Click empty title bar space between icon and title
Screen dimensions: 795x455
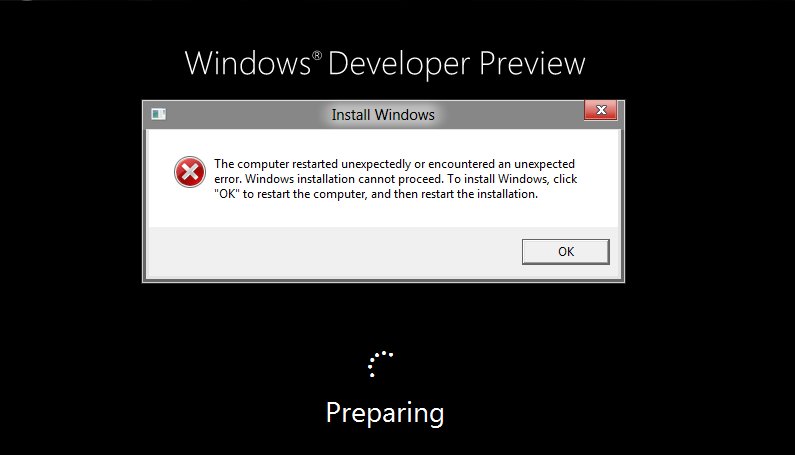(x=248, y=115)
